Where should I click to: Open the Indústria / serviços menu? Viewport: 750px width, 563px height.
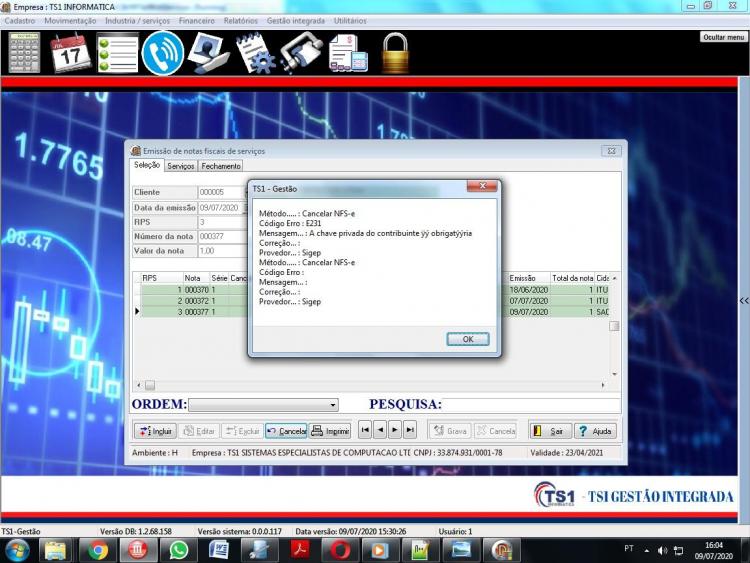click(x=137, y=21)
